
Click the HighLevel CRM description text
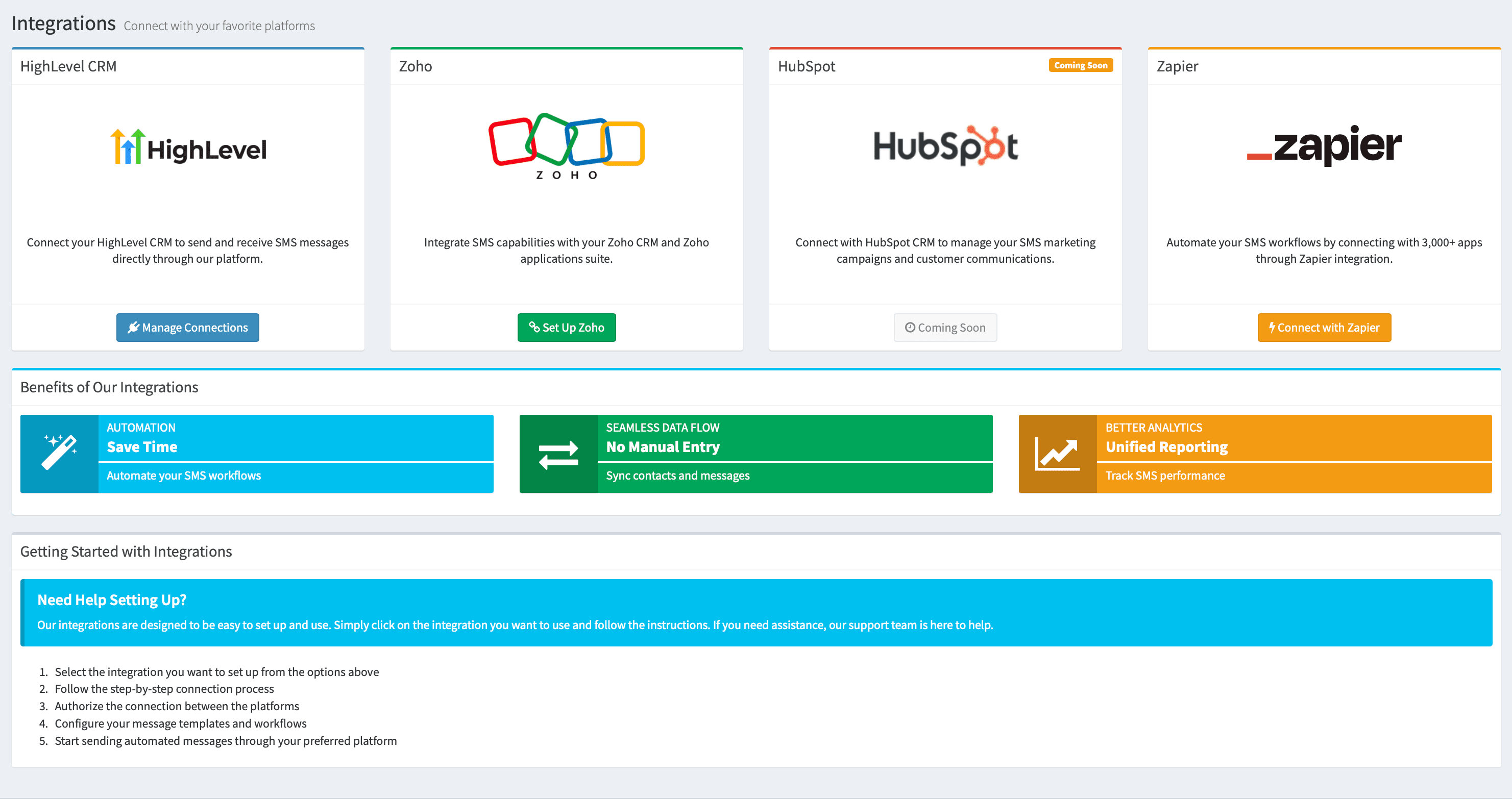coord(188,251)
